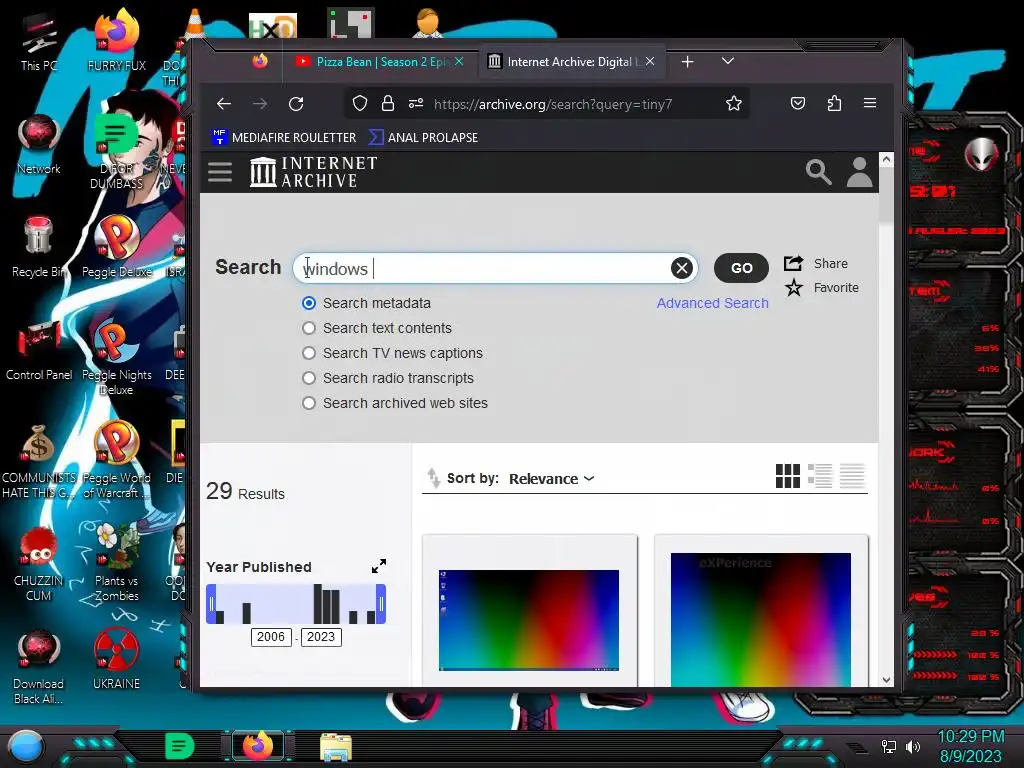Click the page scrollbar up arrow
The image size is (1024, 768).
pos(886,159)
